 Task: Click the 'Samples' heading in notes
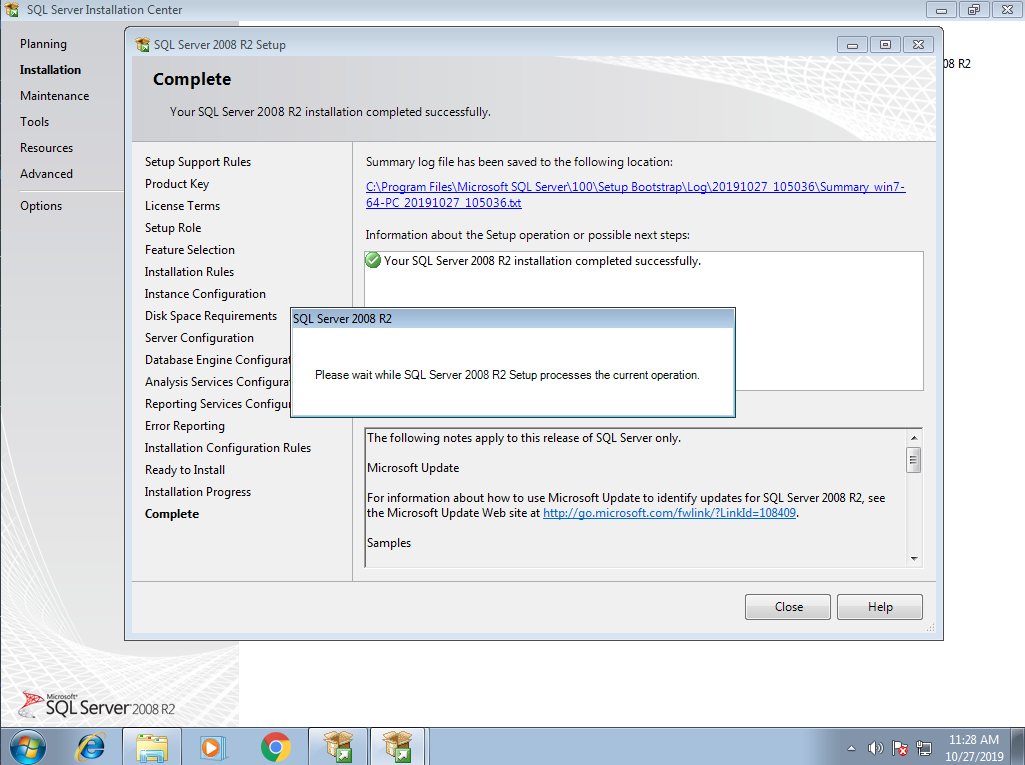tap(389, 543)
